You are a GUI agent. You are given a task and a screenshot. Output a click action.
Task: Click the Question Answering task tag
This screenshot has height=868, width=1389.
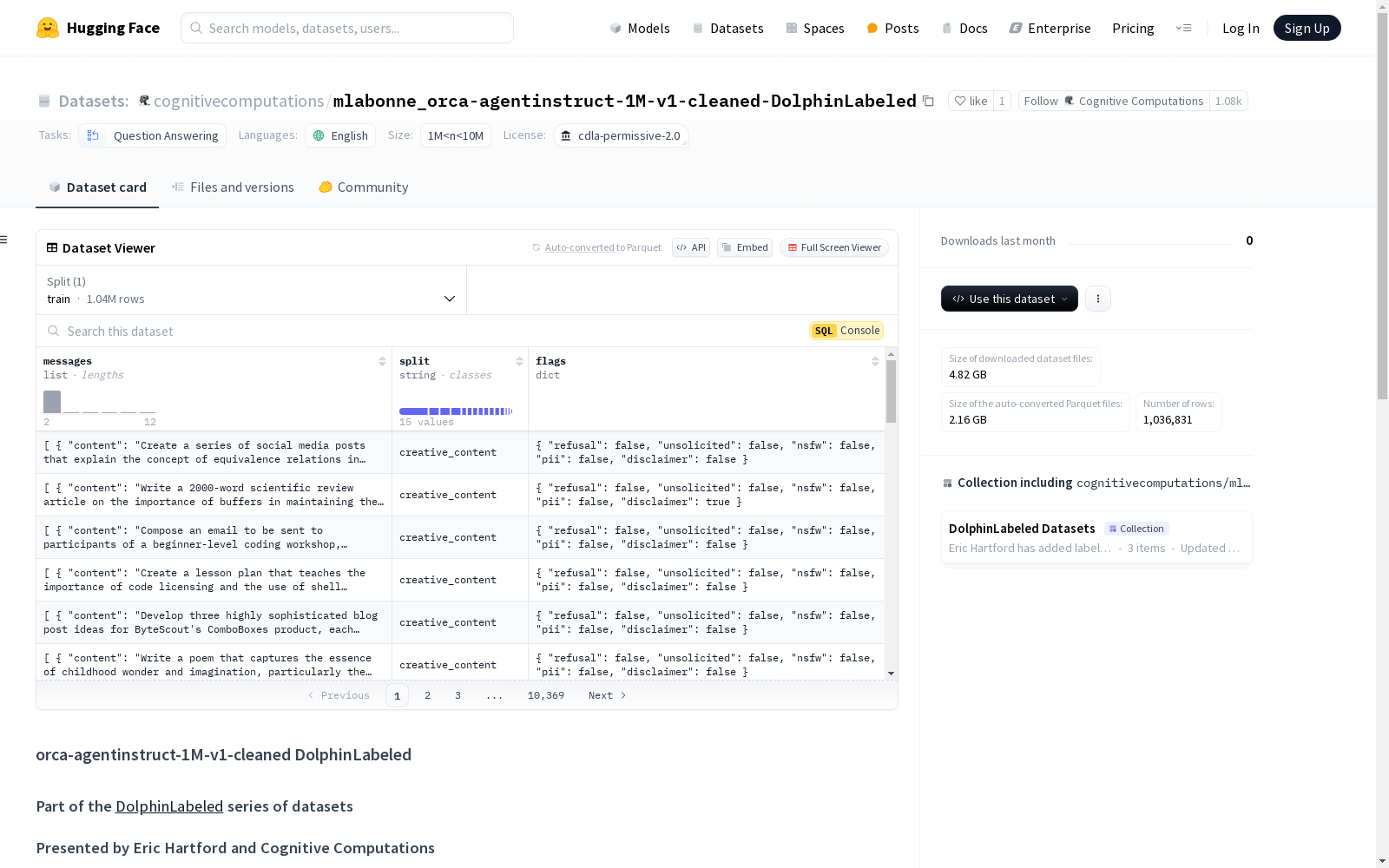(x=153, y=135)
